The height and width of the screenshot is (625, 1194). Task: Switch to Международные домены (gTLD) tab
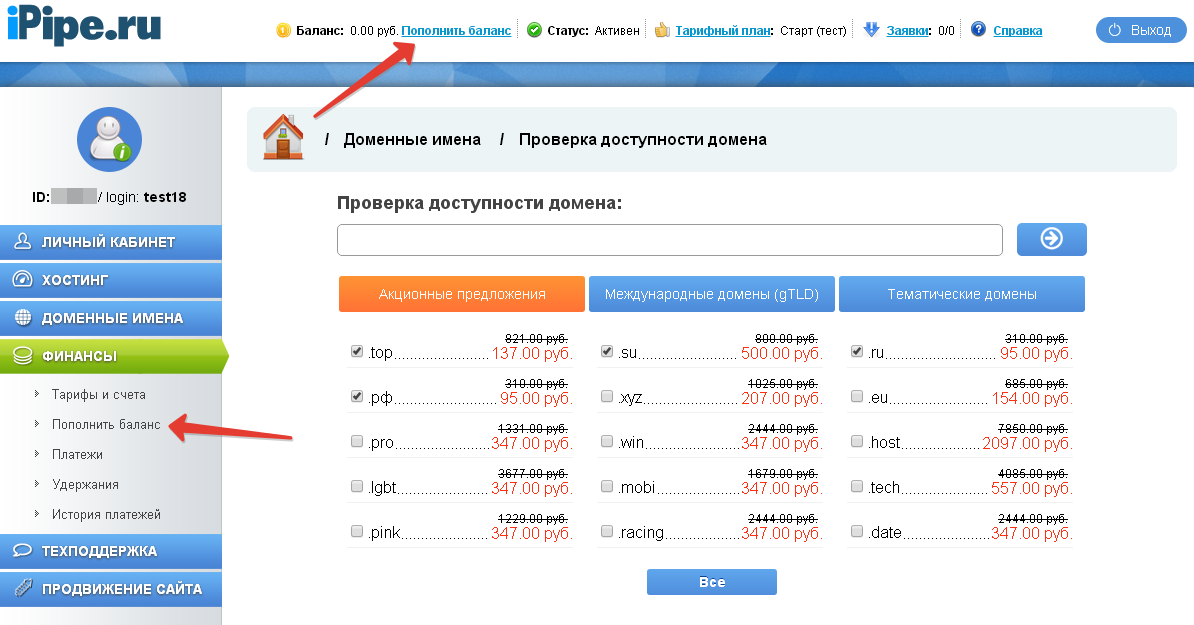pyautogui.click(x=711, y=295)
